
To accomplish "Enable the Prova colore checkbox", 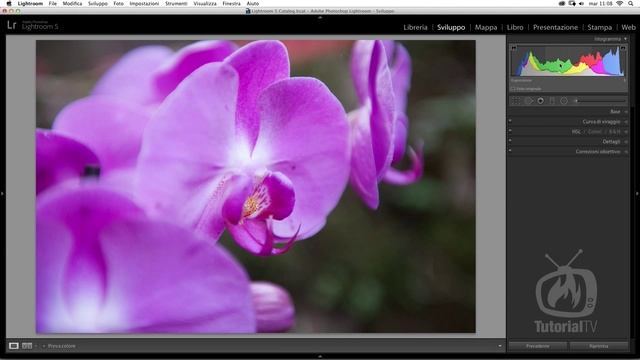I will [44, 346].
